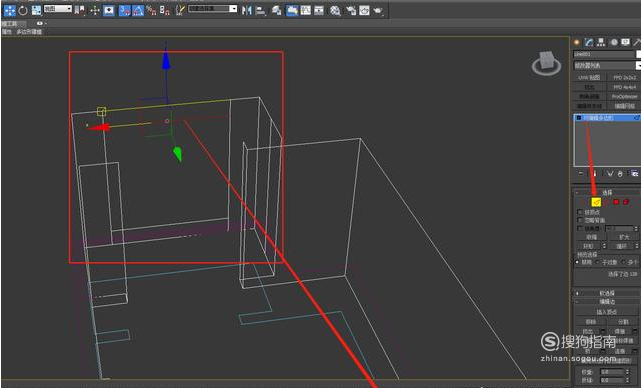This screenshot has height=388, width=641.
Task: Expand the Editable Poly stack entry
Action: [578, 118]
